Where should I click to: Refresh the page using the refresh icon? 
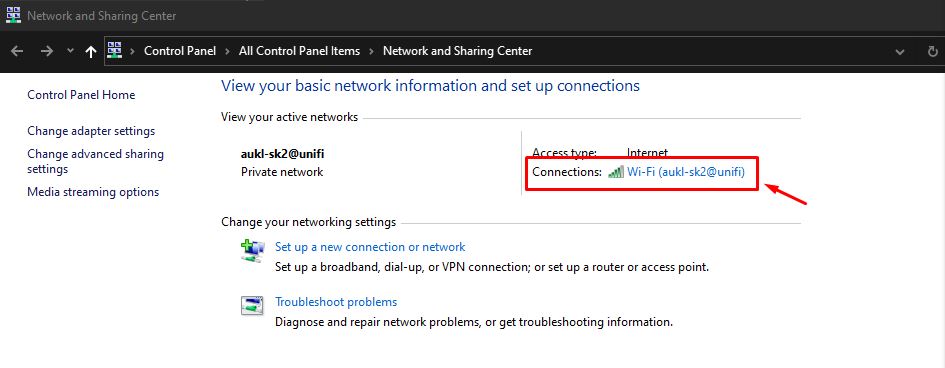tap(934, 52)
